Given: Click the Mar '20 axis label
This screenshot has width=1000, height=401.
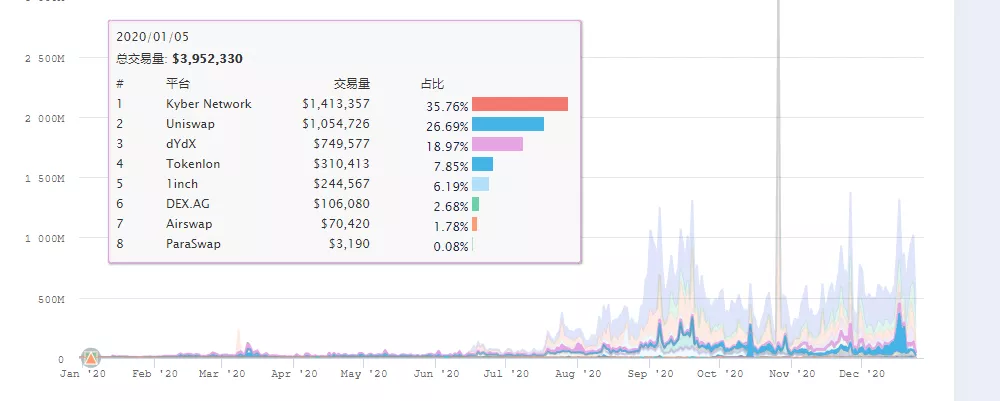Looking at the screenshot, I should click(x=222, y=373).
